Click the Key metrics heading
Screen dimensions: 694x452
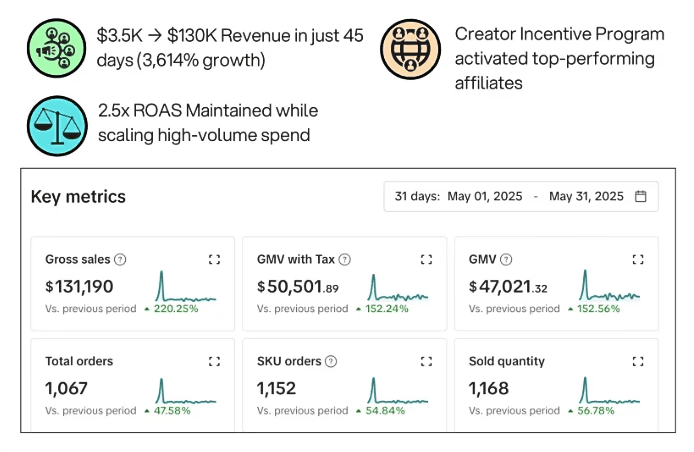[79, 196]
